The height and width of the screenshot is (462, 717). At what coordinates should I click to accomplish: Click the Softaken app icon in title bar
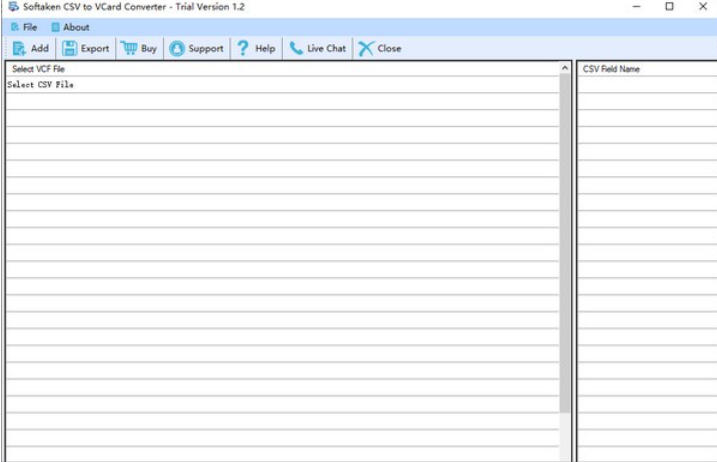point(12,7)
